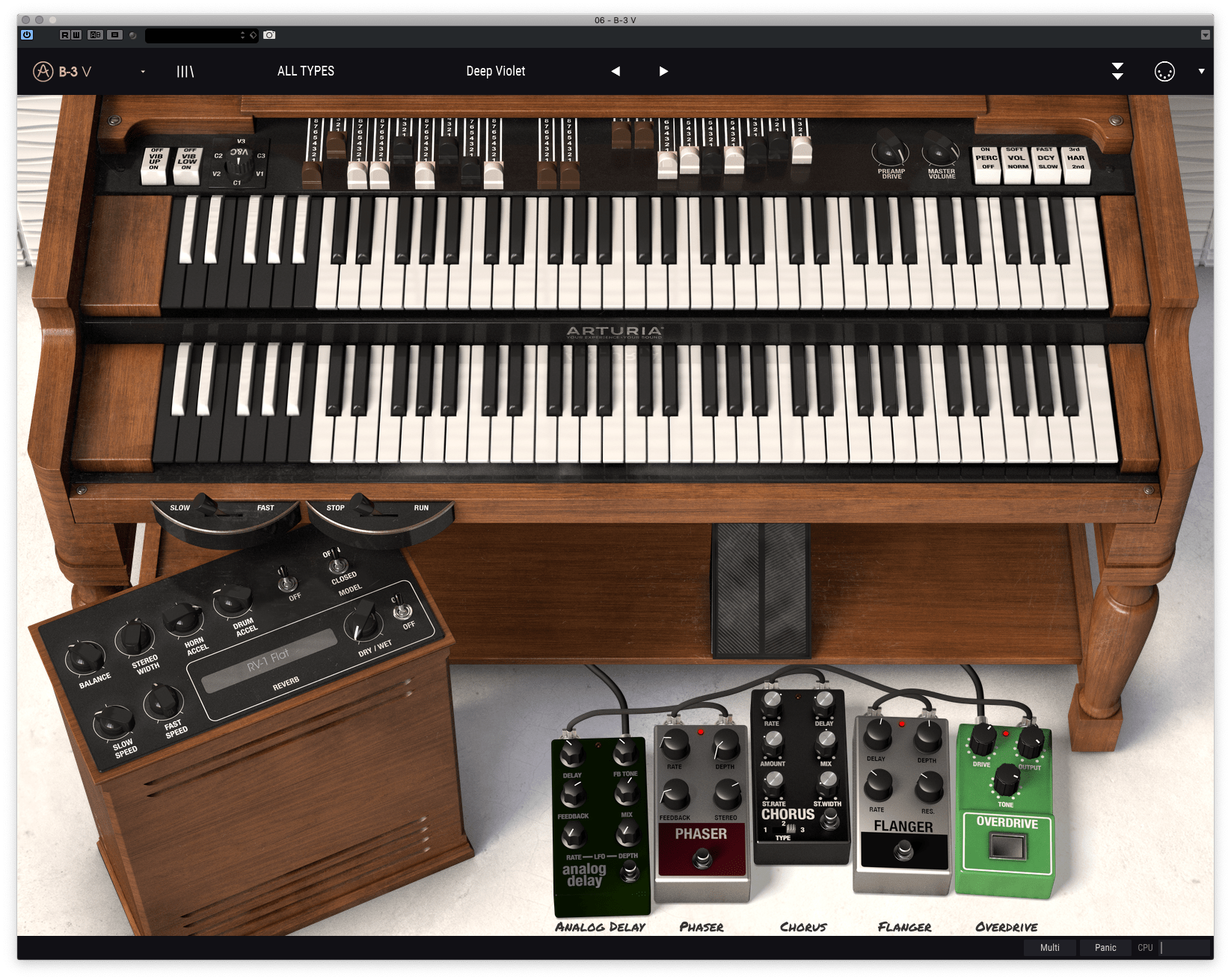Adjust the Stereo Width knob
1231x980 pixels.
pyautogui.click(x=134, y=638)
